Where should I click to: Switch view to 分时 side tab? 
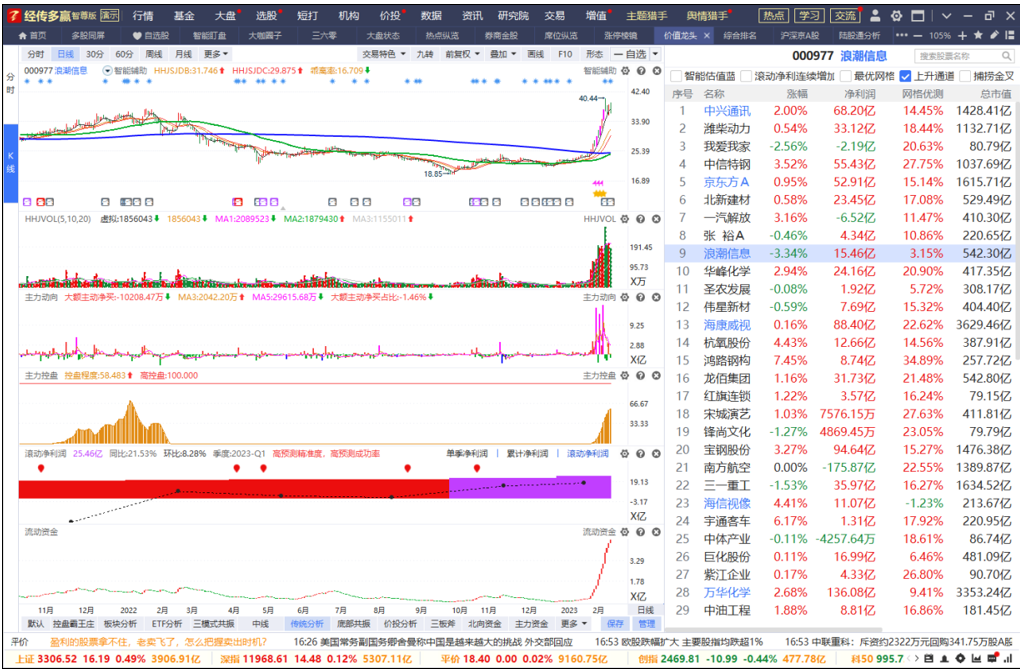point(10,83)
